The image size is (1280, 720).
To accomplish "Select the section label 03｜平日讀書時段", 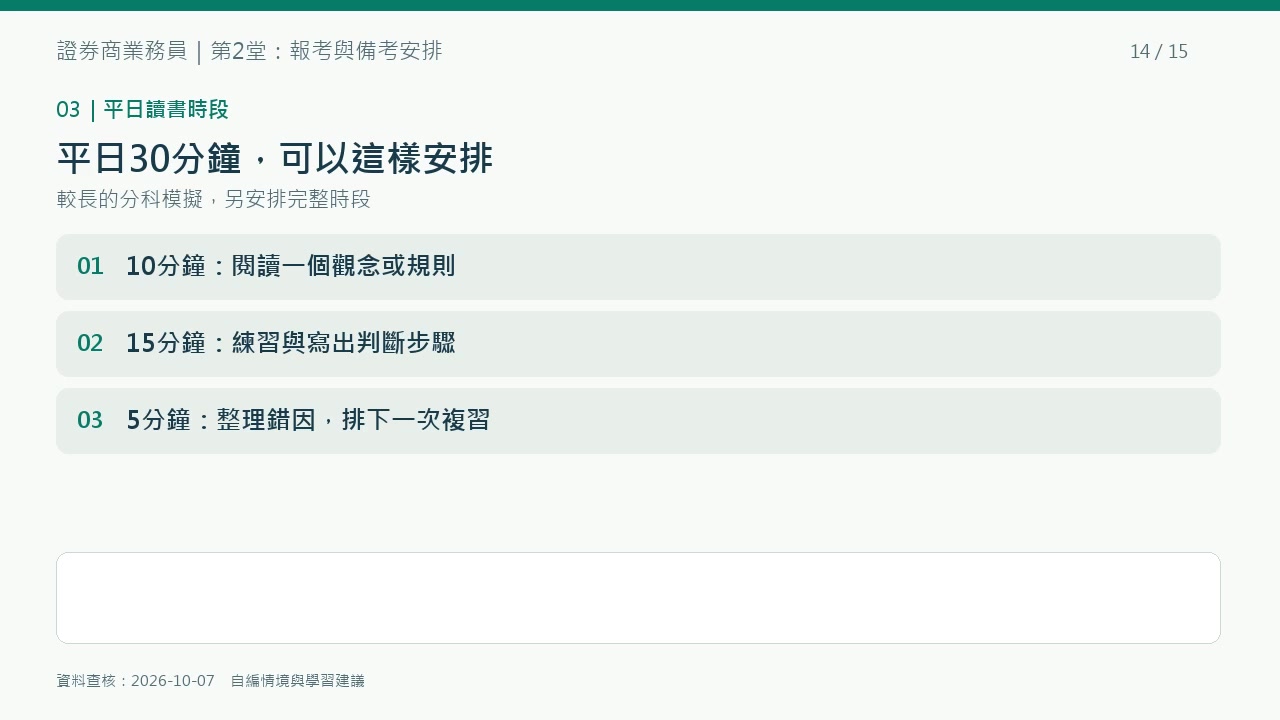I will click(143, 110).
